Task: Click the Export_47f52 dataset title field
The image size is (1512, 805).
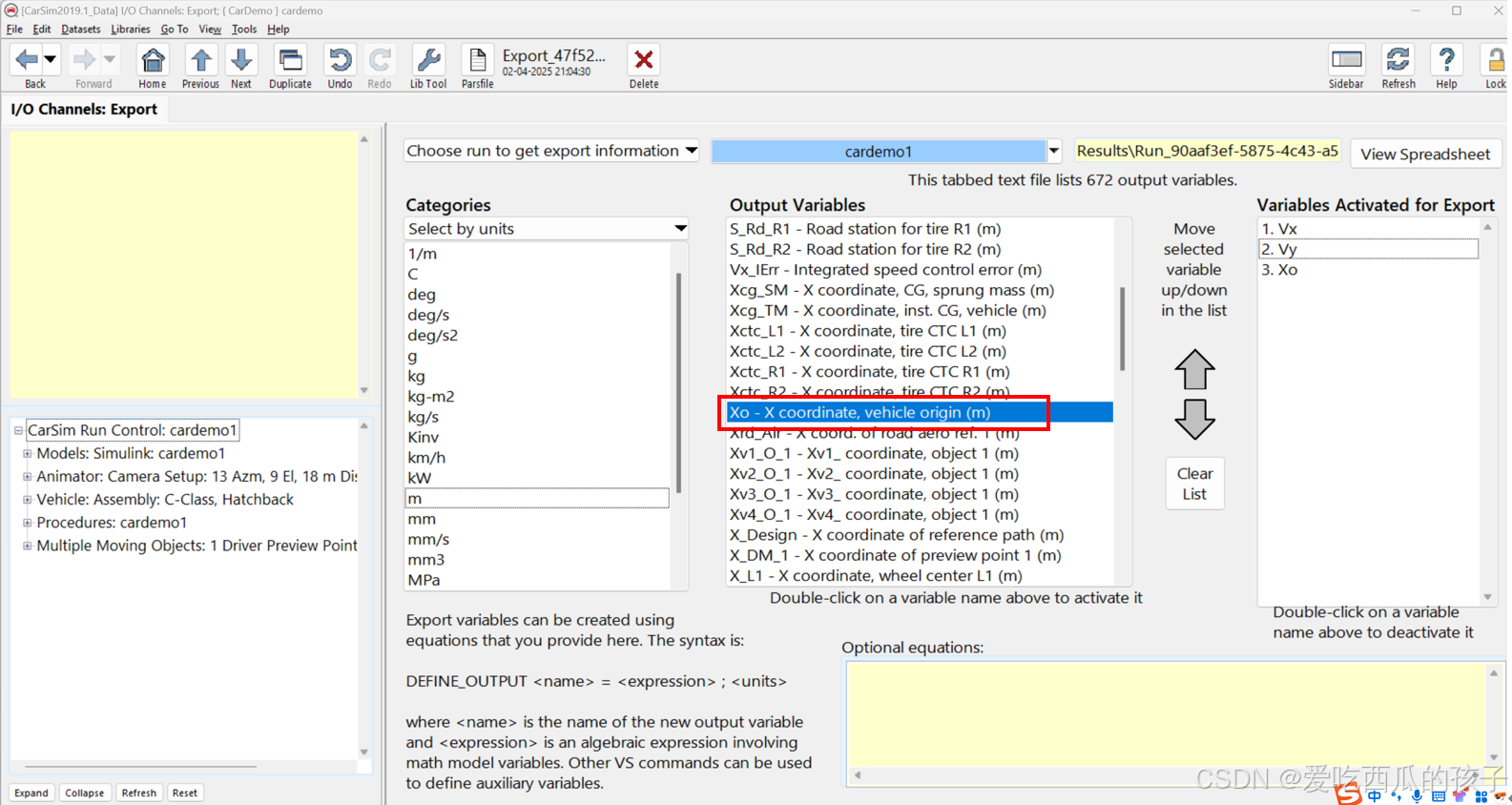Action: [x=554, y=55]
